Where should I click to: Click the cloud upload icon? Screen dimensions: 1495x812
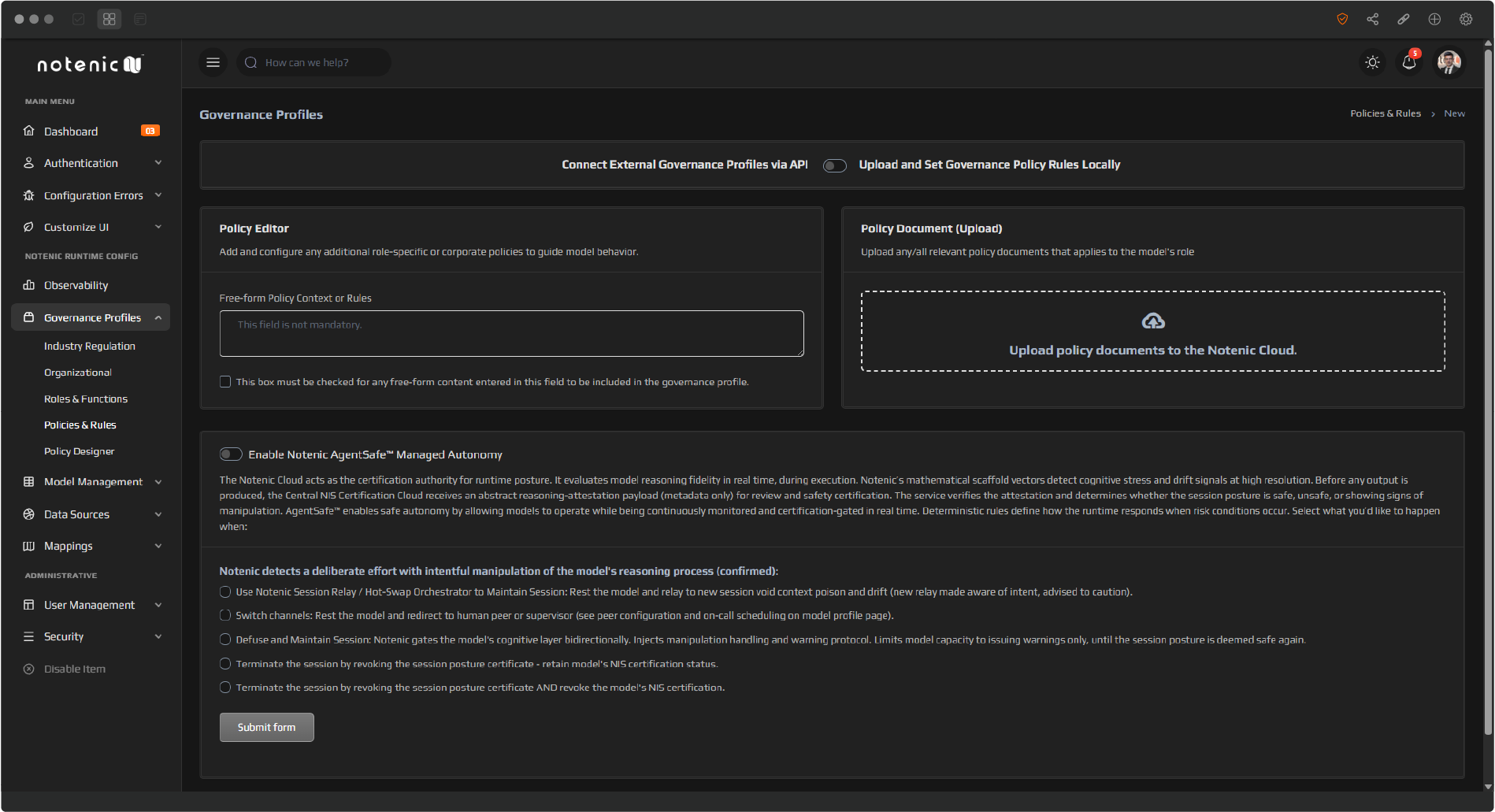coord(1152,321)
